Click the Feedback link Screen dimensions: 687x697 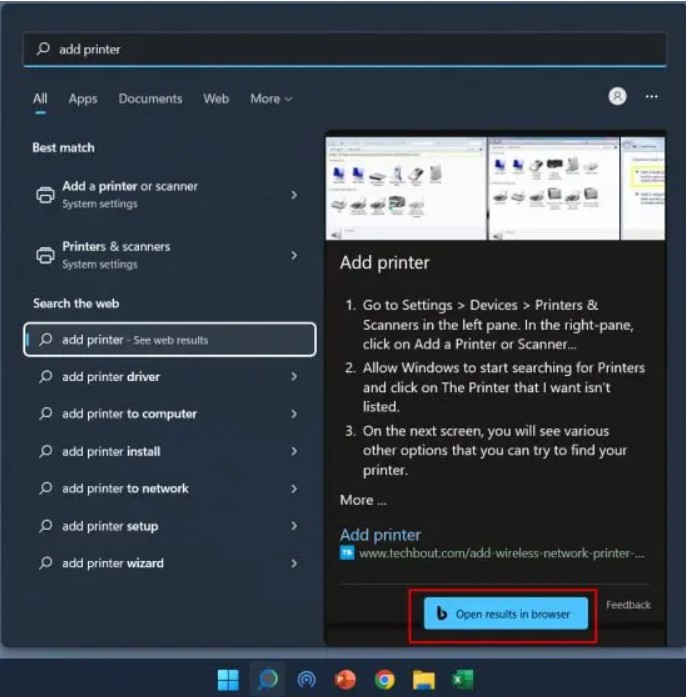[x=628, y=605]
